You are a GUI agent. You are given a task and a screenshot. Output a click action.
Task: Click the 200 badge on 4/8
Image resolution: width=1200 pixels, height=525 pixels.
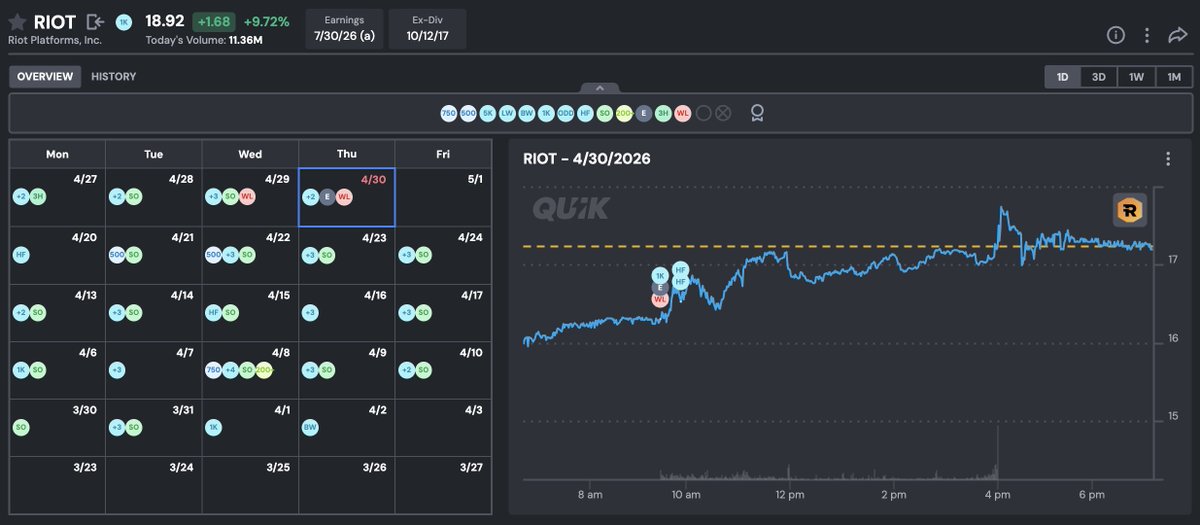264,371
